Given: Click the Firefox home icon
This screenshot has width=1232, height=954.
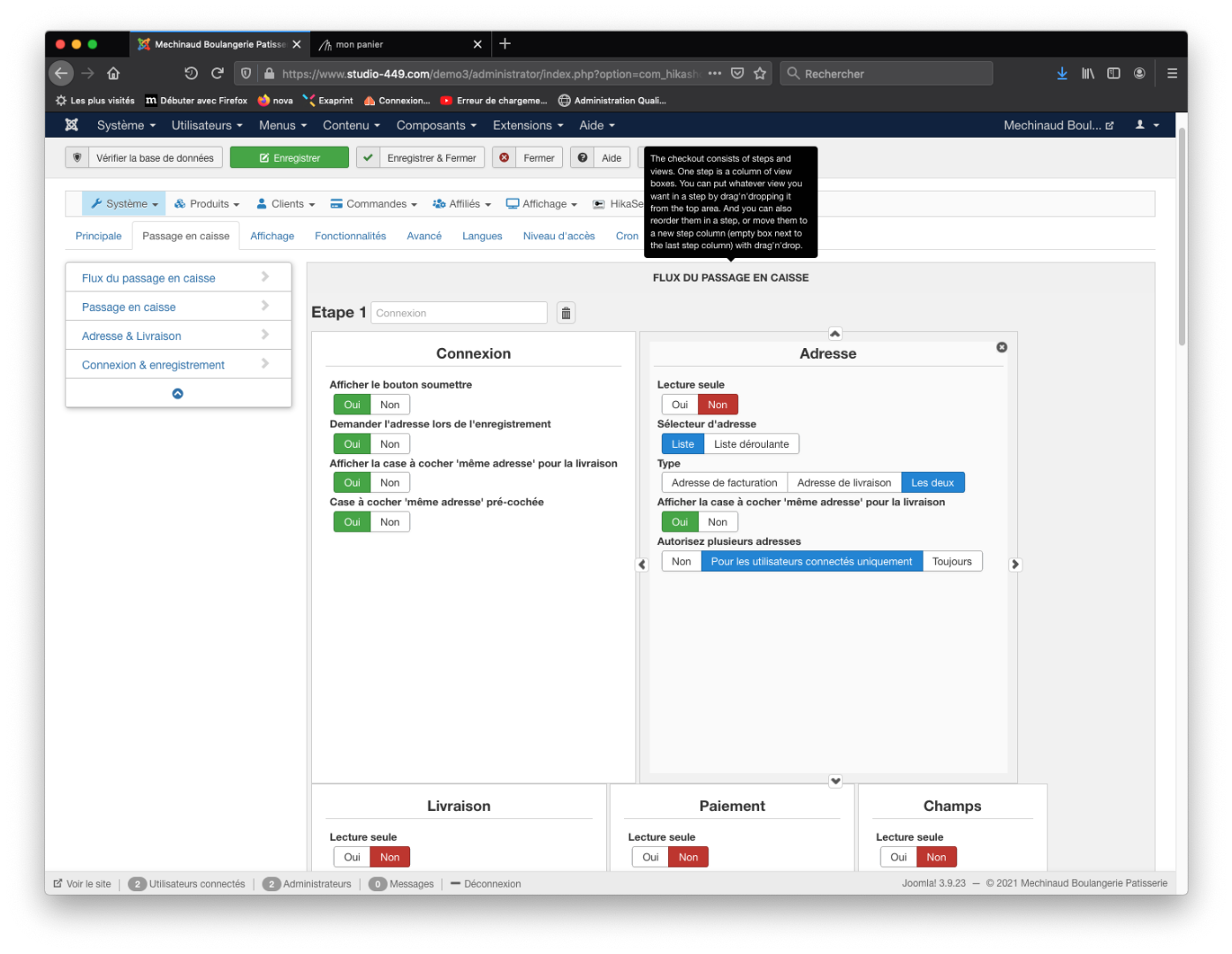Looking at the screenshot, I should [113, 73].
